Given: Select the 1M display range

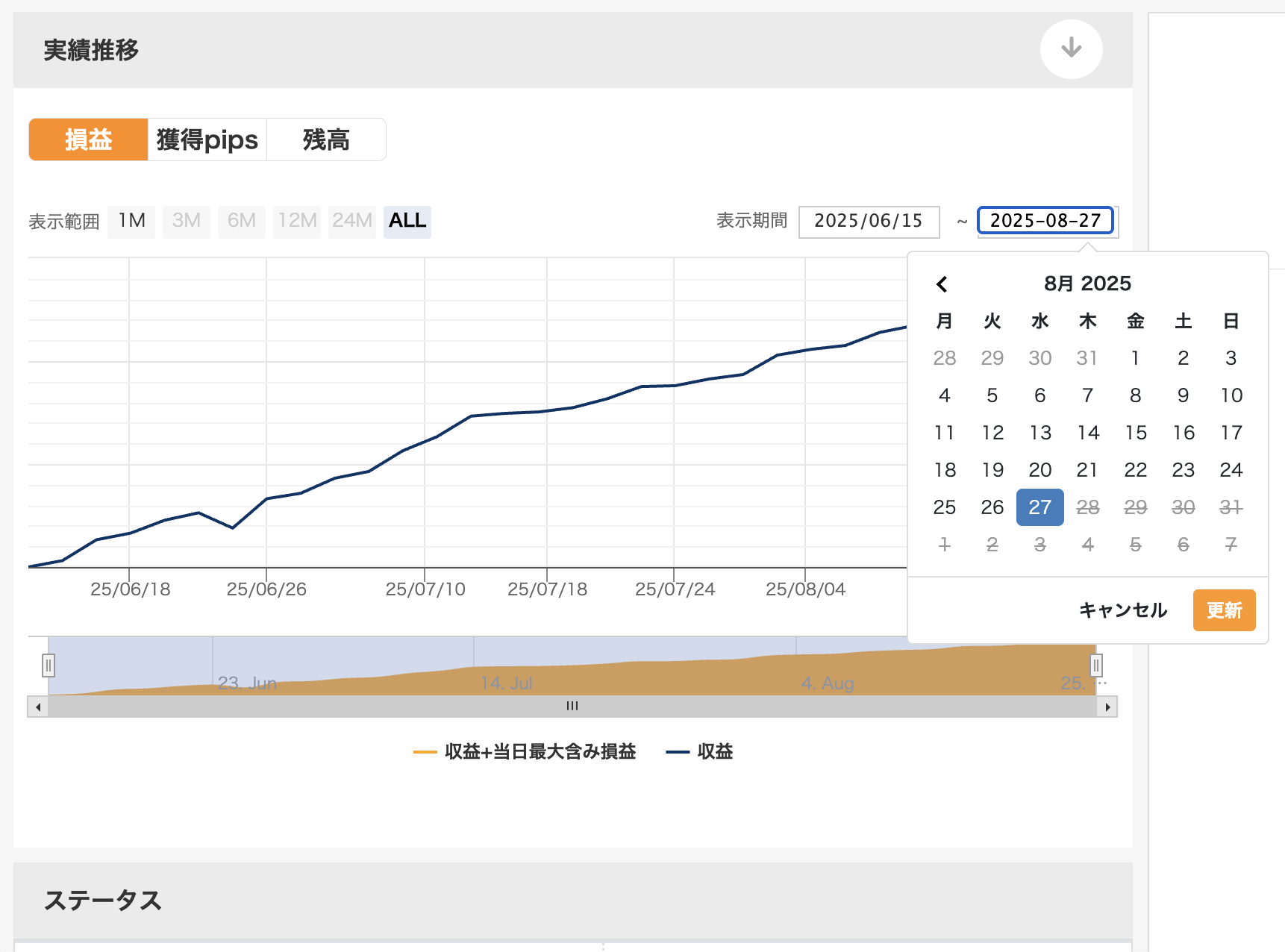Looking at the screenshot, I should click(x=131, y=221).
